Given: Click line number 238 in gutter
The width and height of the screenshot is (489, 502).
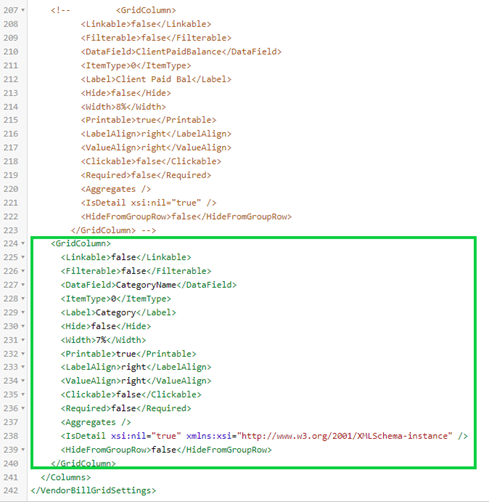Looking at the screenshot, I should pyautogui.click(x=11, y=436).
